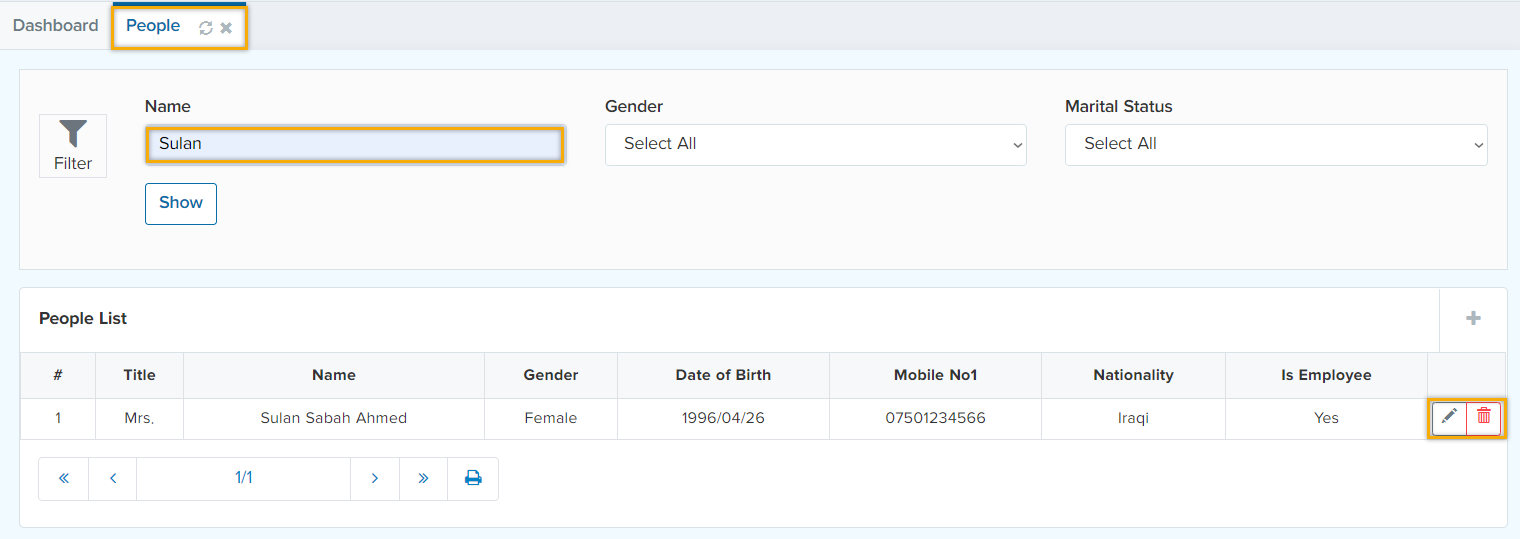Click the Name column header
Image resolution: width=1520 pixels, height=539 pixels.
[x=334, y=375]
